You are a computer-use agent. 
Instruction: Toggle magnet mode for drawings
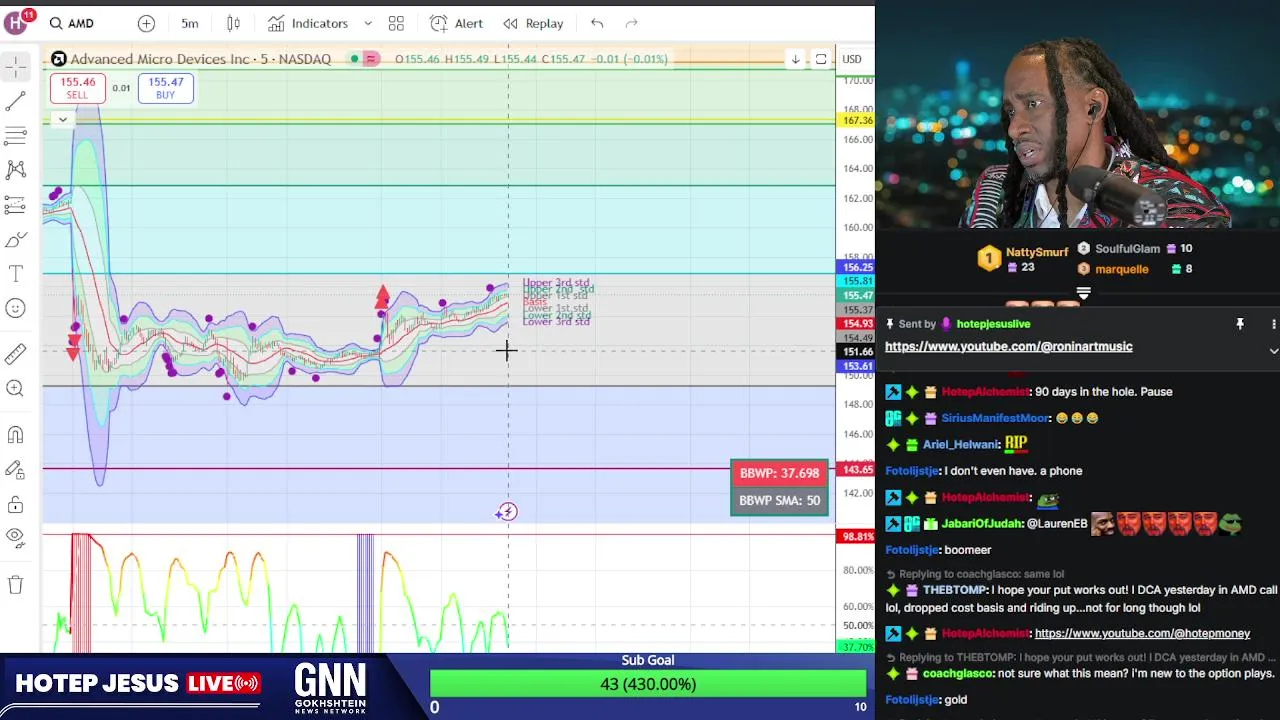(x=15, y=434)
